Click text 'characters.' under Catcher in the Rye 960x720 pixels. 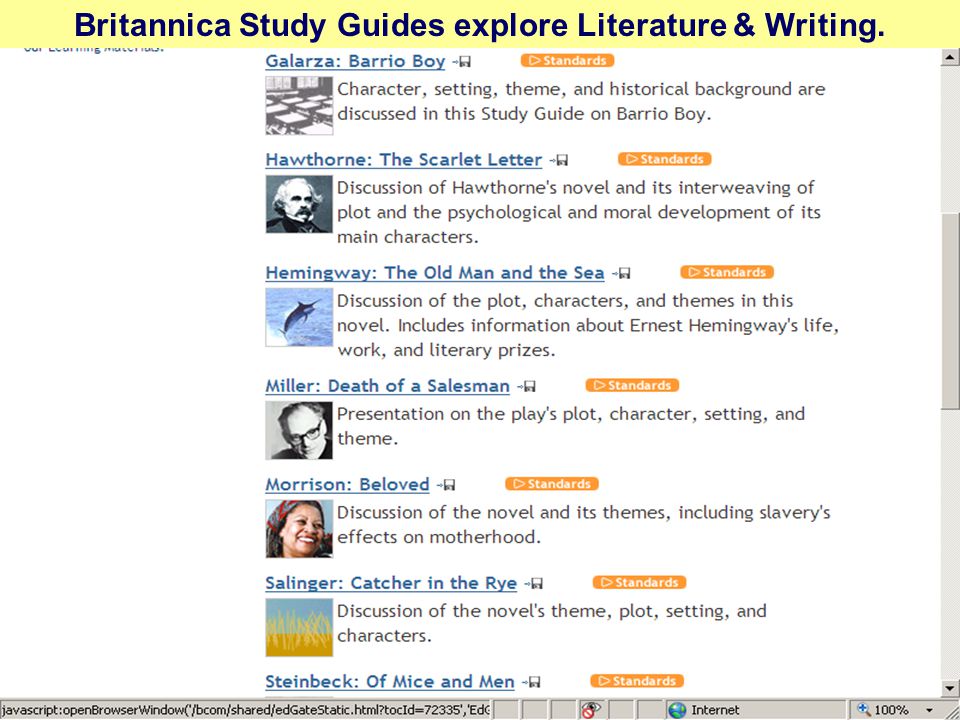coord(384,636)
